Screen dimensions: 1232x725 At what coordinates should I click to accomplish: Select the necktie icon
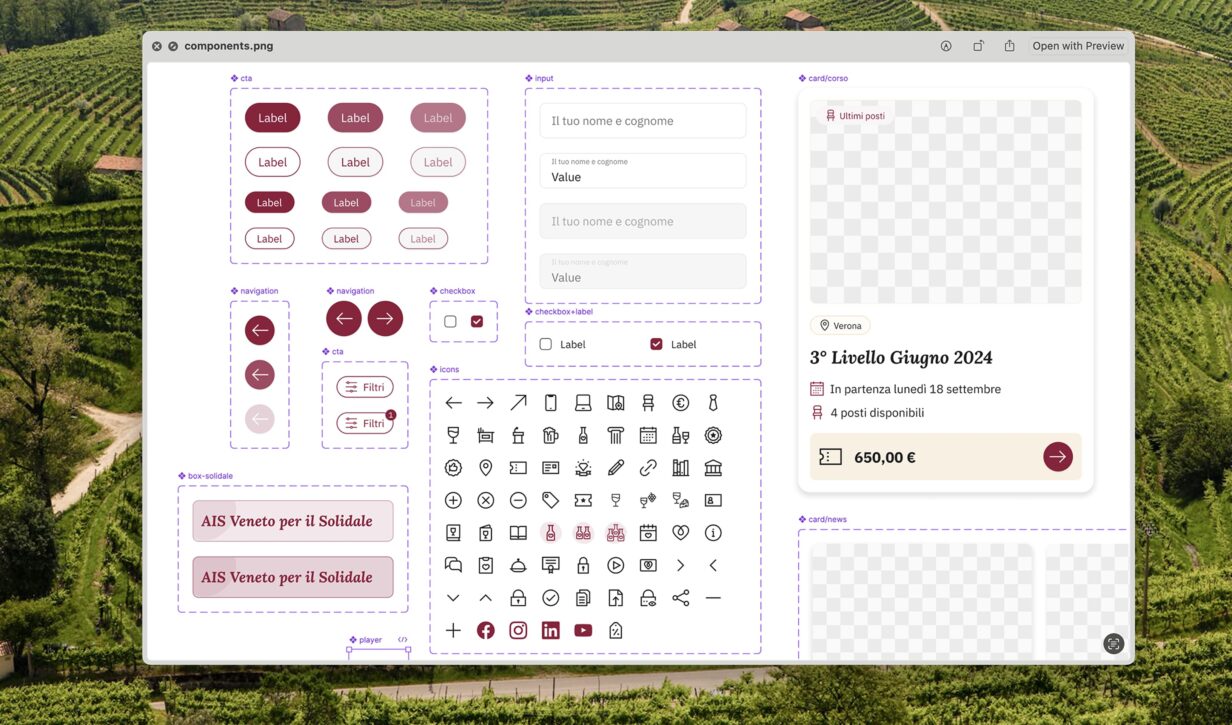tap(713, 403)
